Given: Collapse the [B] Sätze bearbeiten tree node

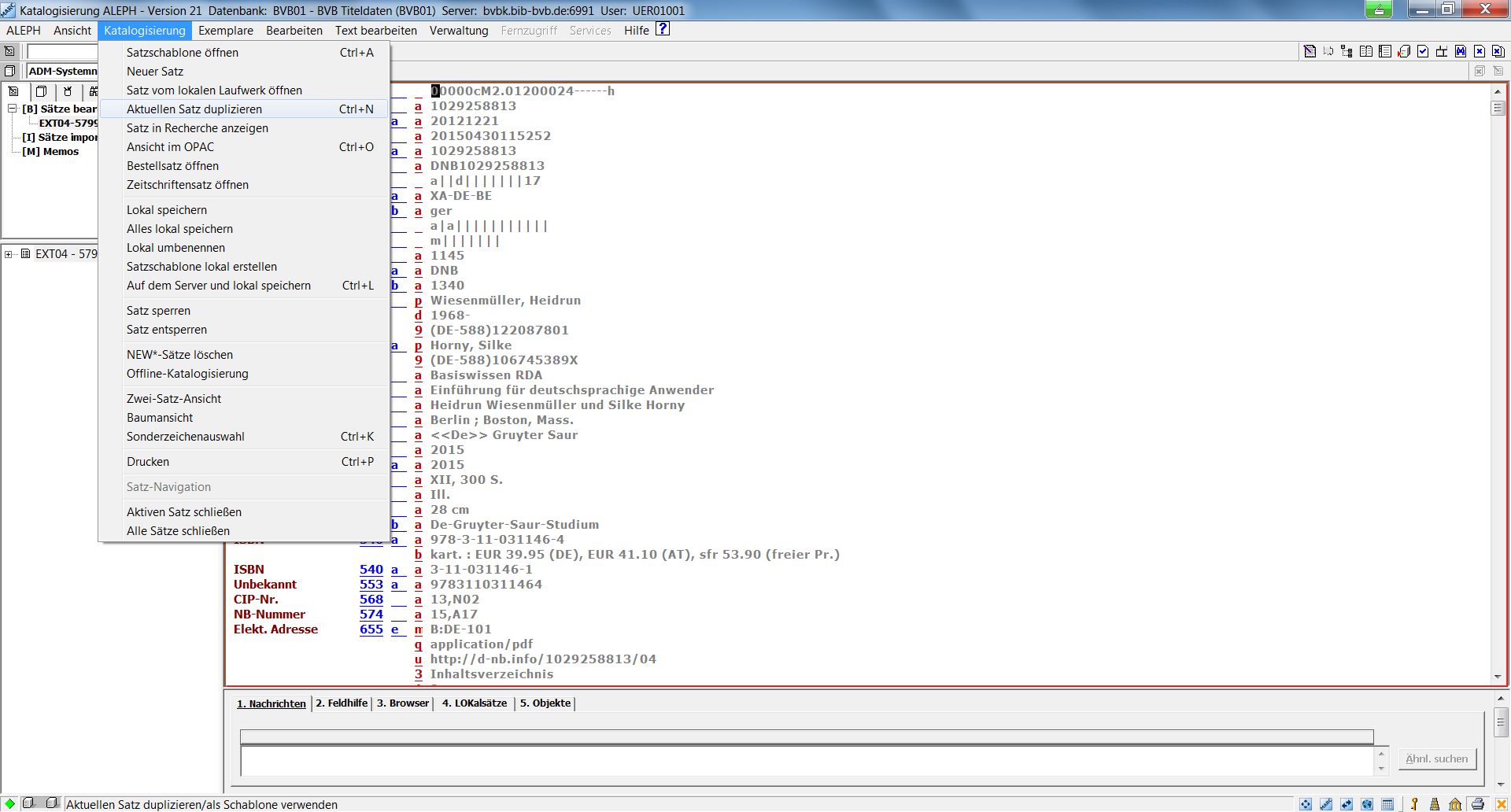Looking at the screenshot, I should 13,109.
